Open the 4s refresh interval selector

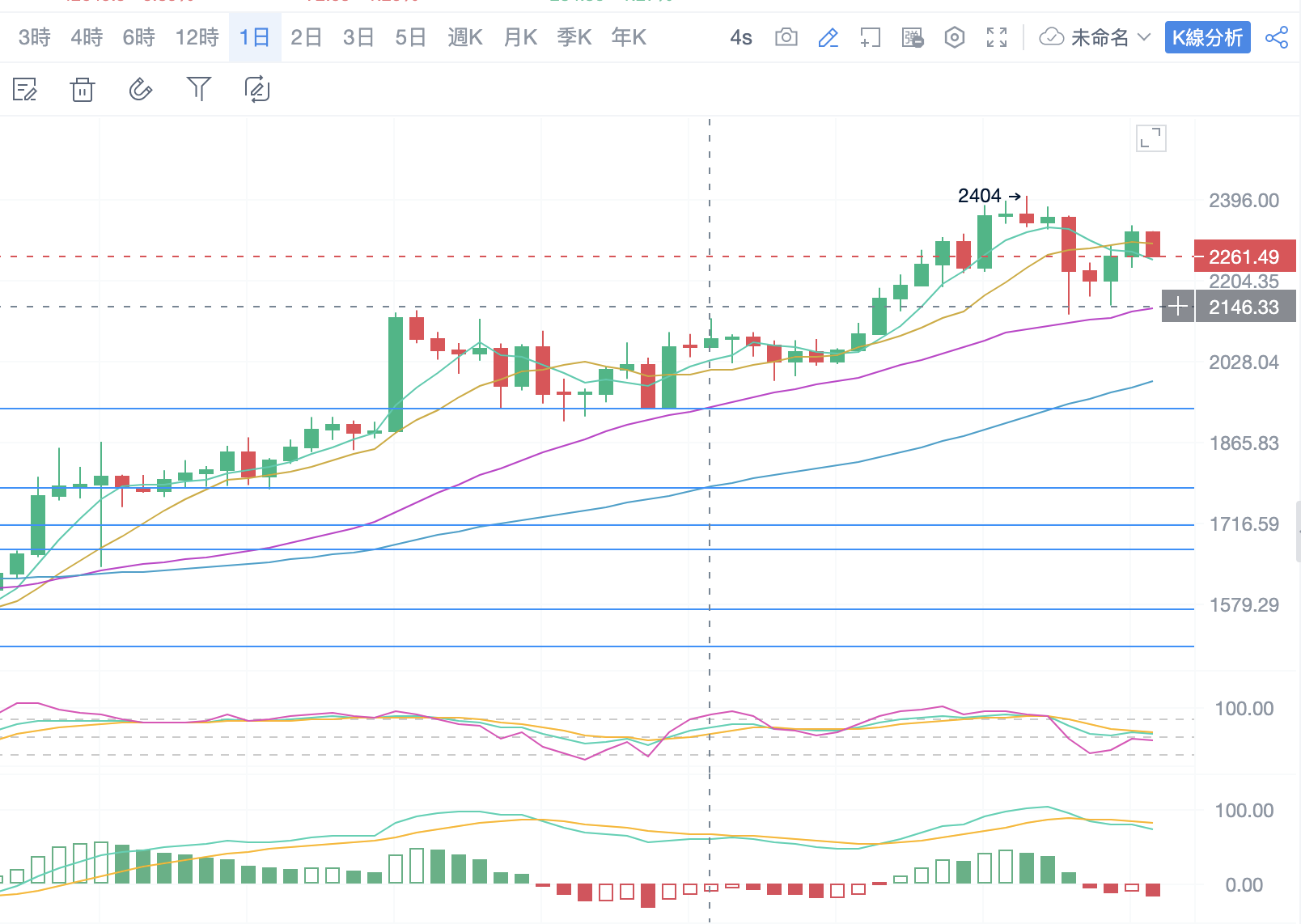[740, 37]
